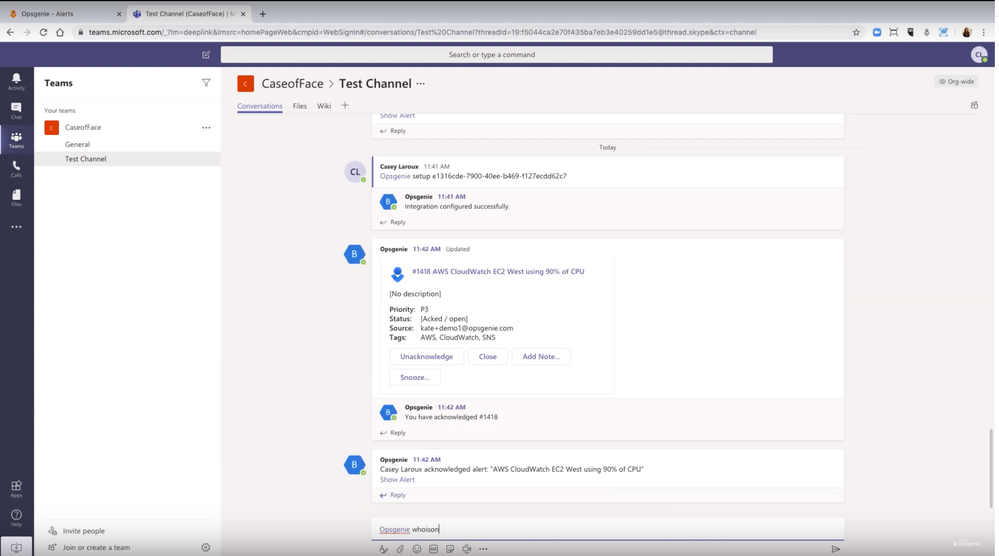Reload the browser page
Image resolution: width=999 pixels, height=556 pixels.
click(x=43, y=32)
